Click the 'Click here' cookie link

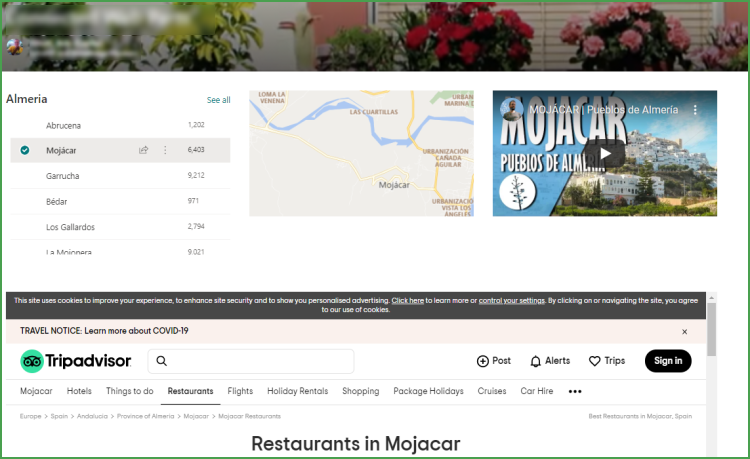click(x=408, y=301)
